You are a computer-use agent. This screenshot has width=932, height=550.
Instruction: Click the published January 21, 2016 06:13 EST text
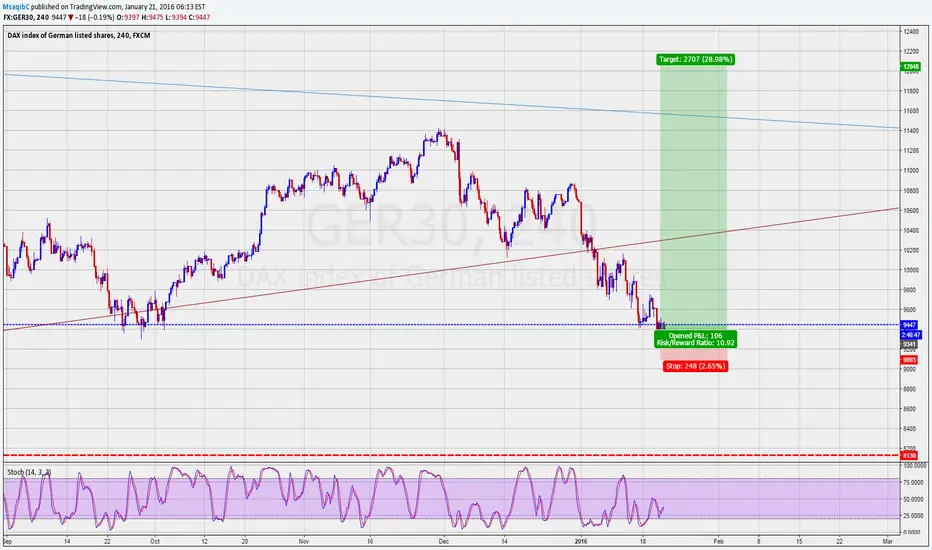(x=118, y=7)
